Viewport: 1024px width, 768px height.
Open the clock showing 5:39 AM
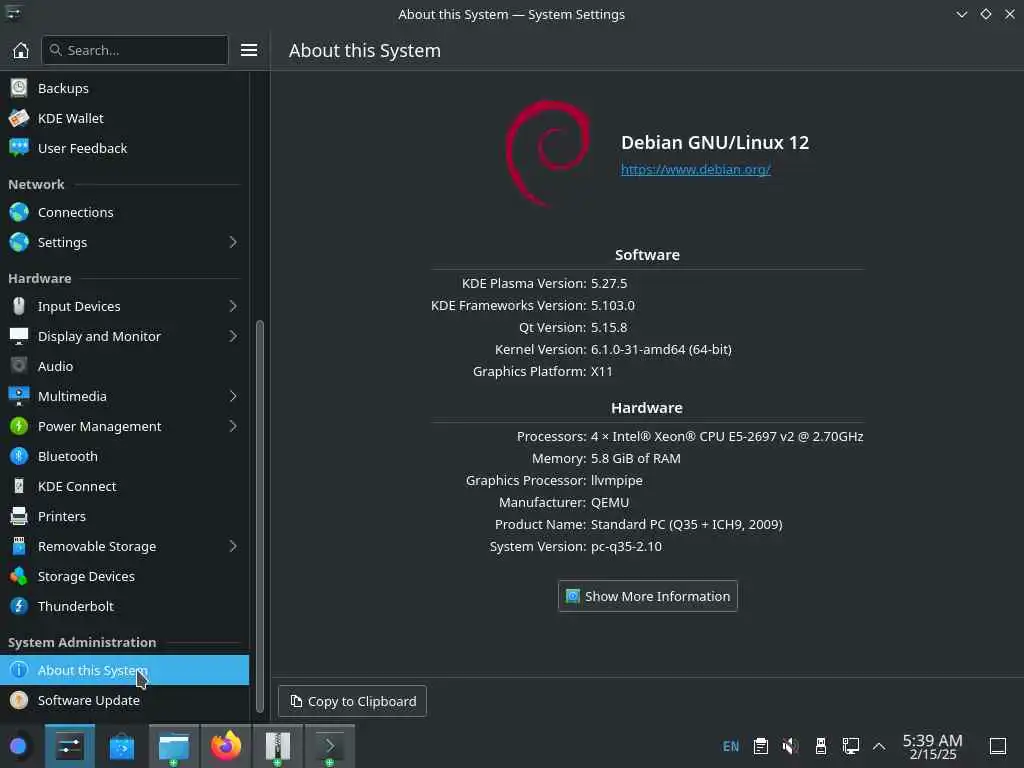(x=933, y=746)
